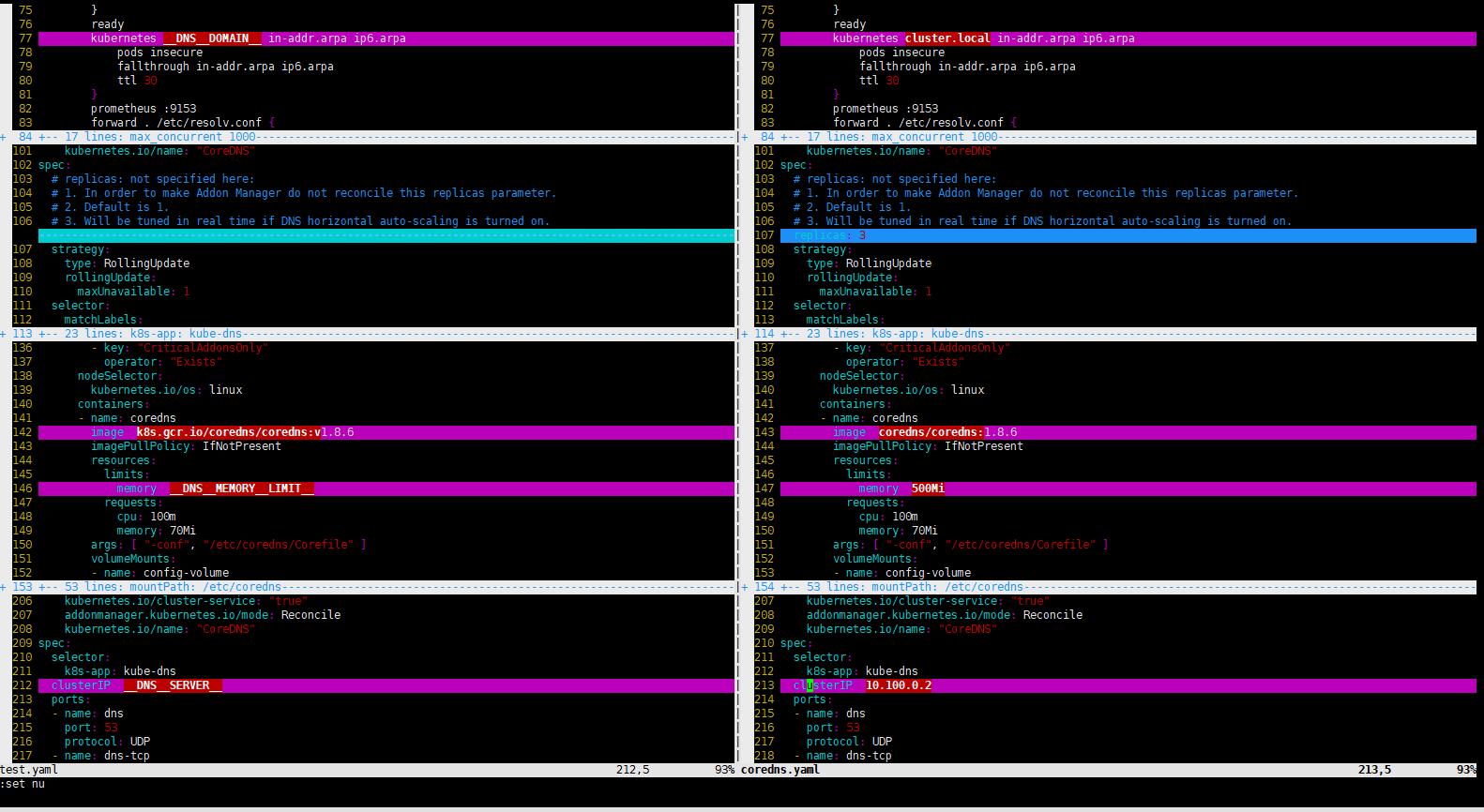This screenshot has height=812, width=1484.
Task: Click 'protocol: UDP' in coredns.yaml
Action: (849, 742)
